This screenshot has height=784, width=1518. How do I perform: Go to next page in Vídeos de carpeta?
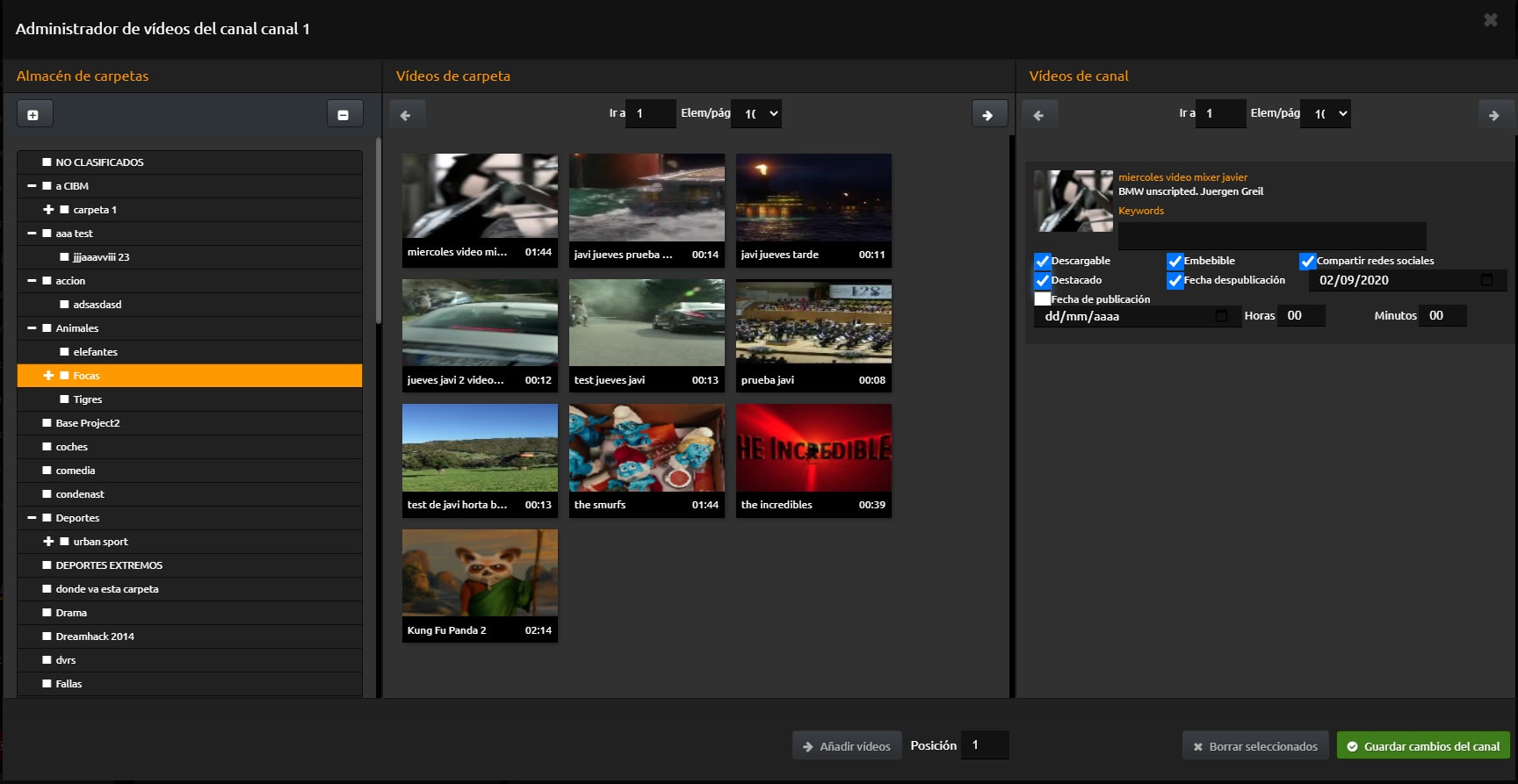(988, 114)
